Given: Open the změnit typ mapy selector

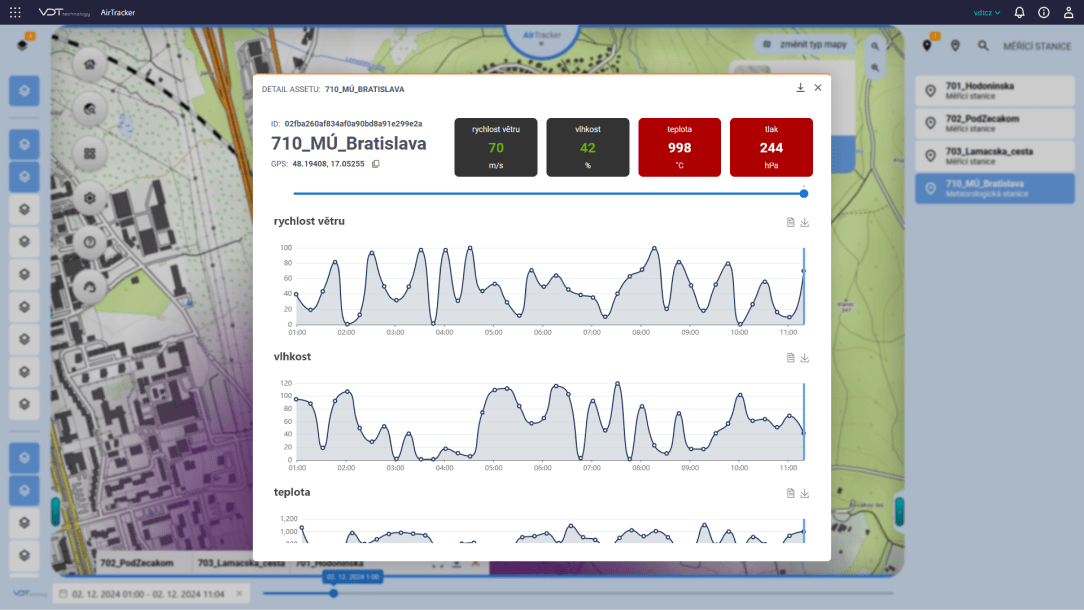Looking at the screenshot, I should click(x=805, y=45).
